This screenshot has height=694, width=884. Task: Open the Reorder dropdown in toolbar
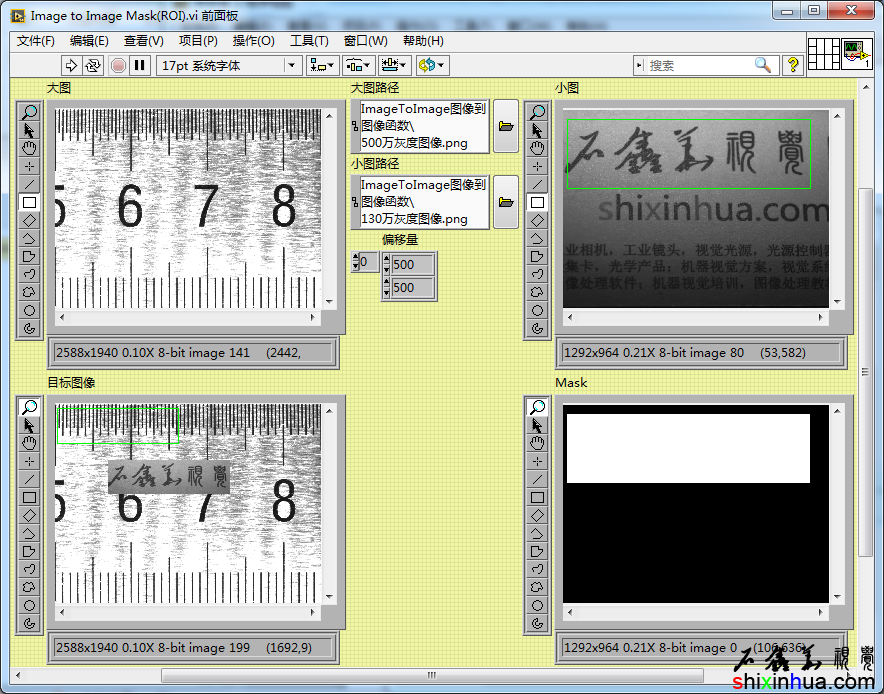pos(432,65)
